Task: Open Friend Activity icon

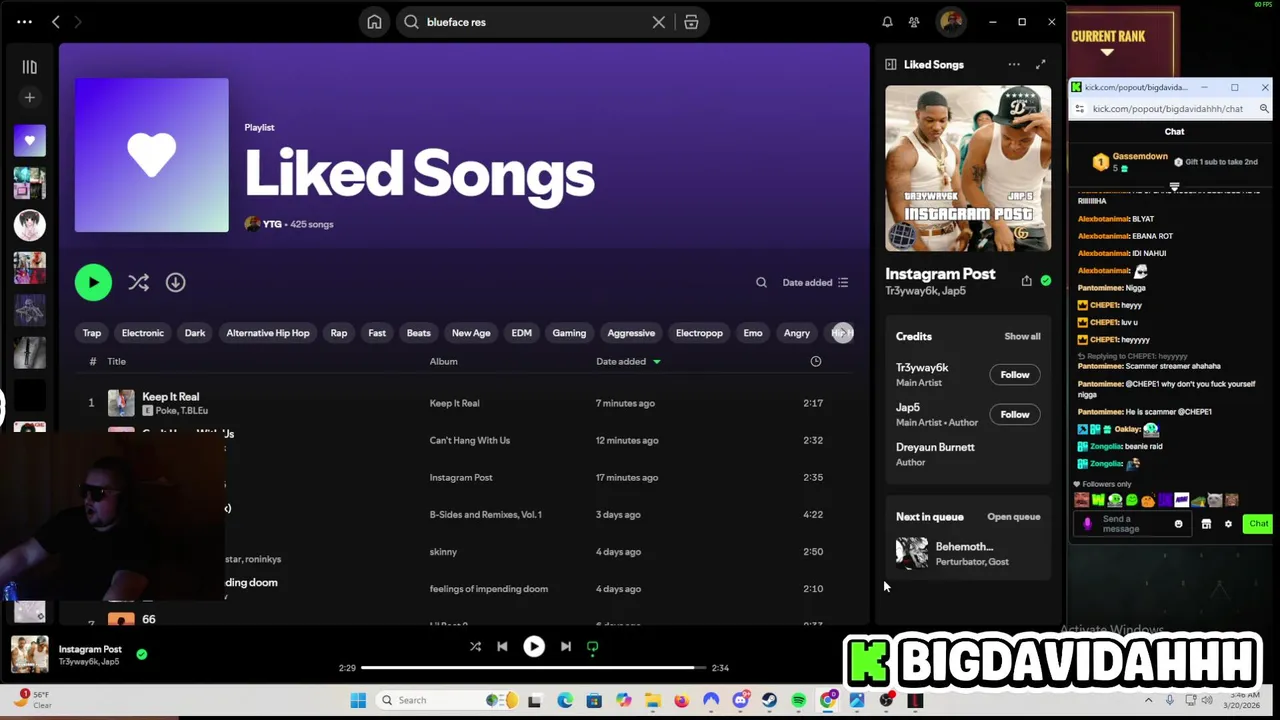Action: 914,22
